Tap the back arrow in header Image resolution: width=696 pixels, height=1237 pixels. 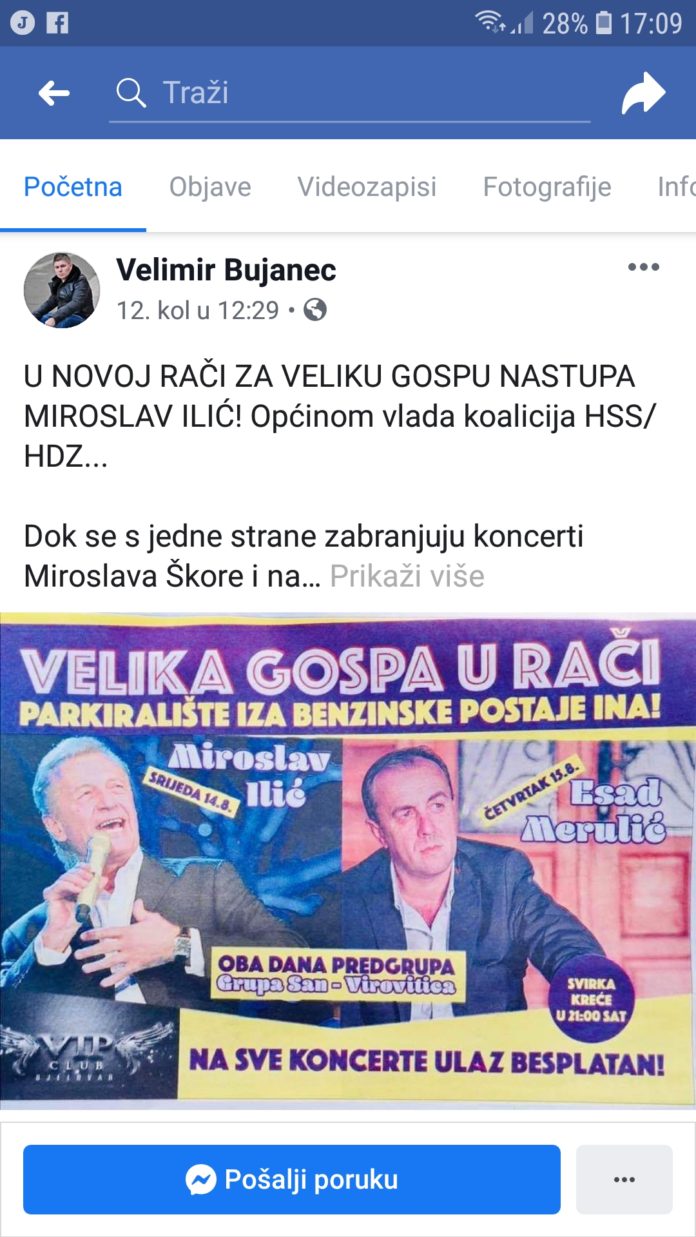point(54,94)
